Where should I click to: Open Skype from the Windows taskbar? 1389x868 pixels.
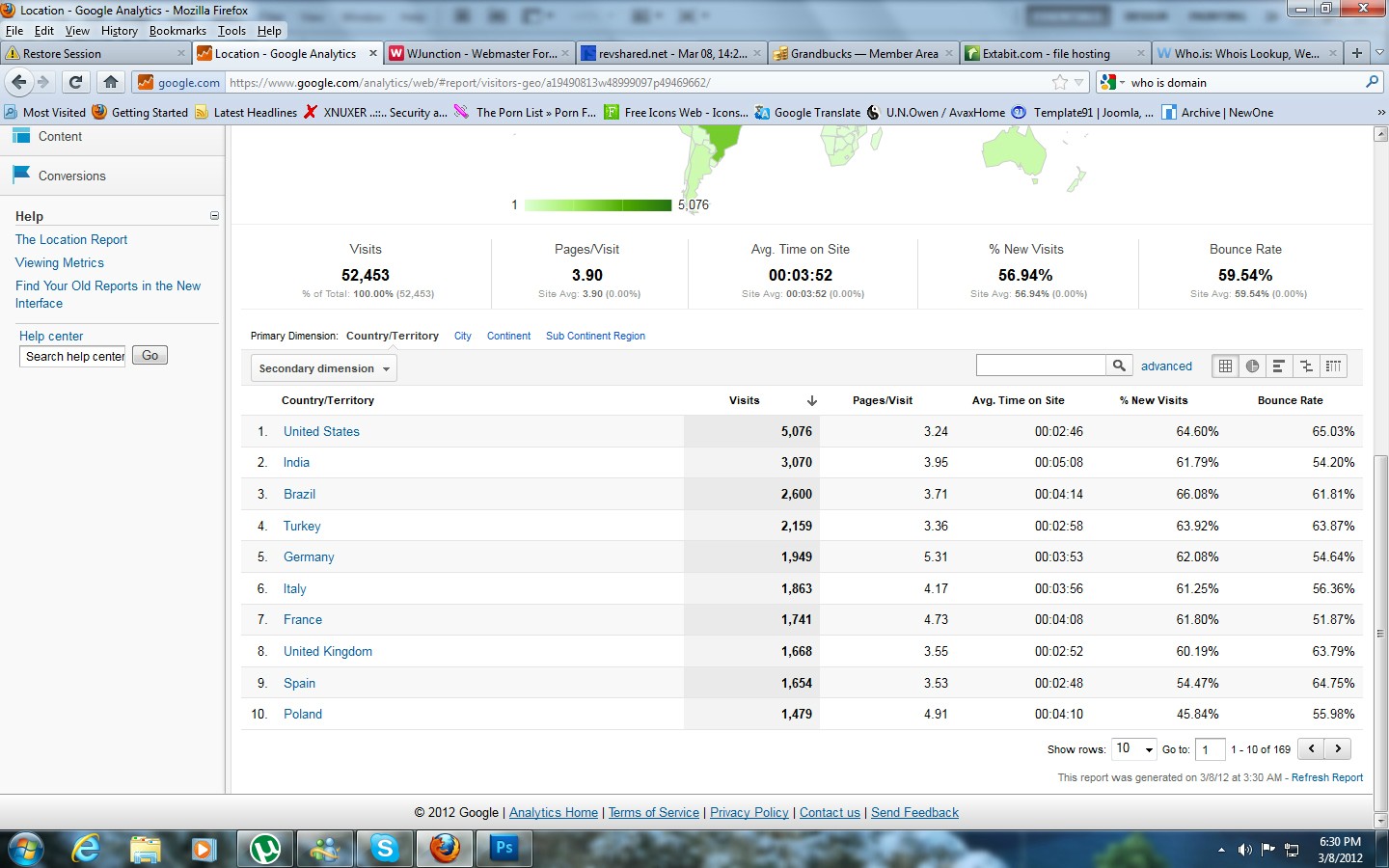point(385,849)
